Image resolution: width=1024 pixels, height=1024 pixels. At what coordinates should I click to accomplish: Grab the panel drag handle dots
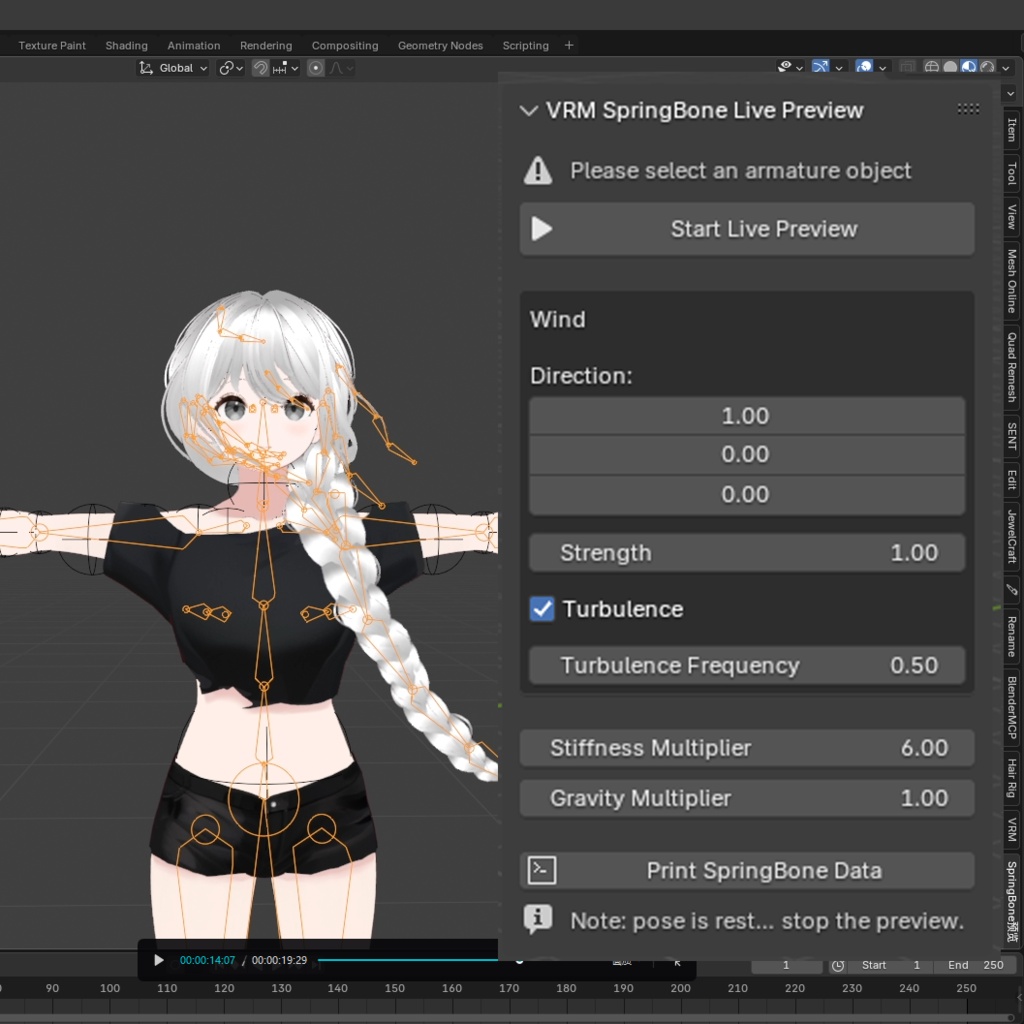pos(968,109)
